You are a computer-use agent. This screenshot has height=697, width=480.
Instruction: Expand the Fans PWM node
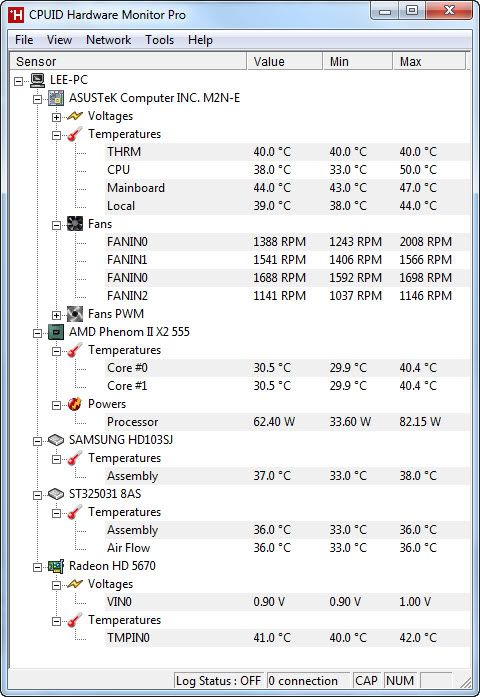(56, 316)
